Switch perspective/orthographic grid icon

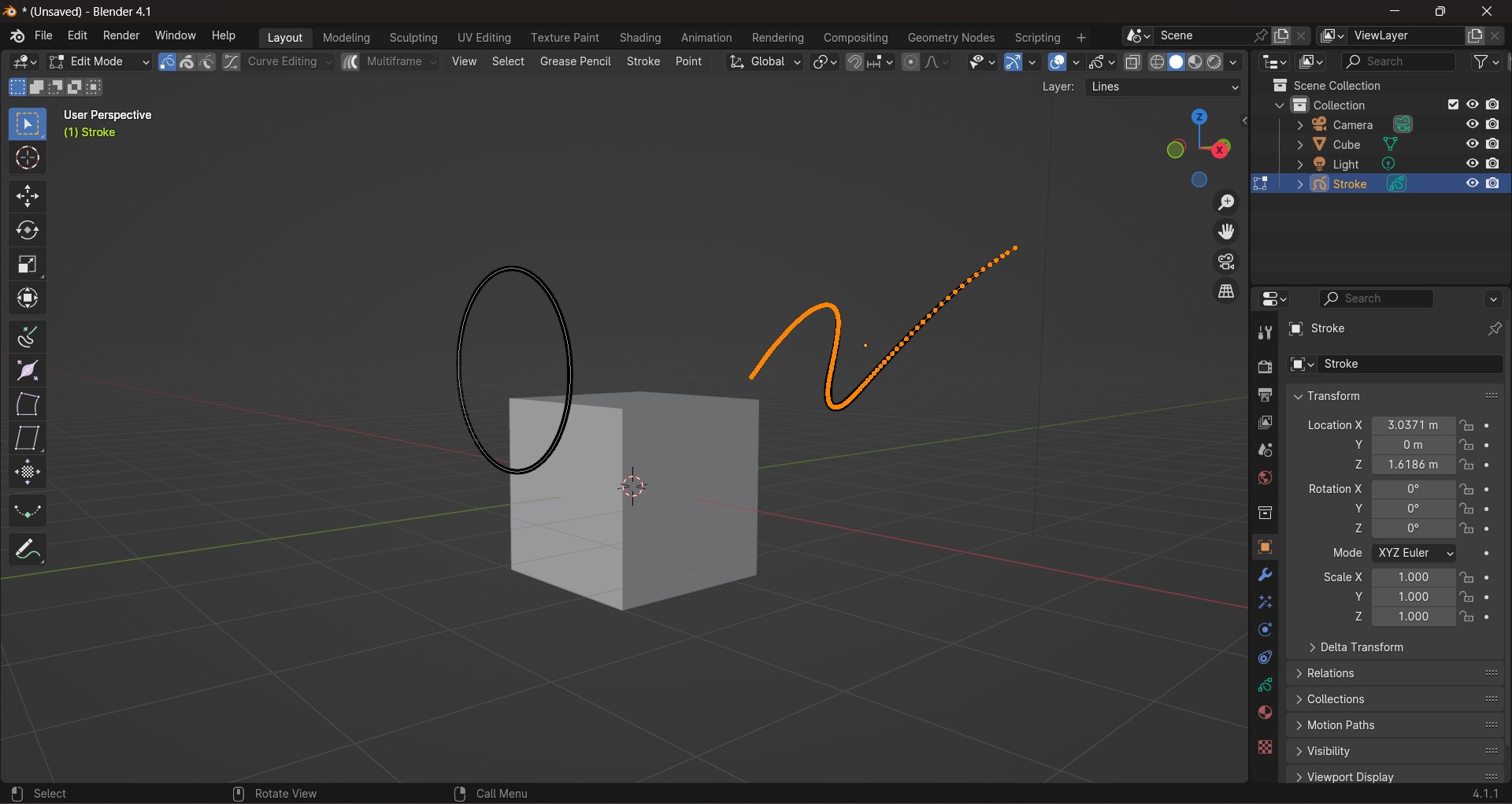[1226, 291]
